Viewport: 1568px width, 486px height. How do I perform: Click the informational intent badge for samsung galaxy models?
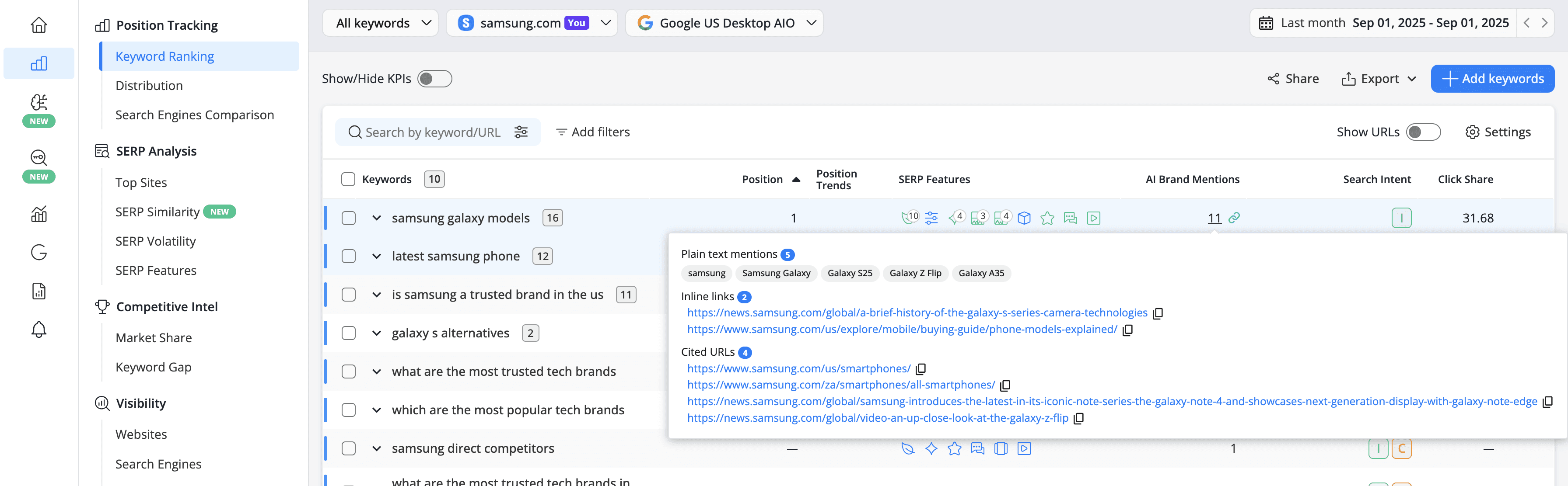1401,218
